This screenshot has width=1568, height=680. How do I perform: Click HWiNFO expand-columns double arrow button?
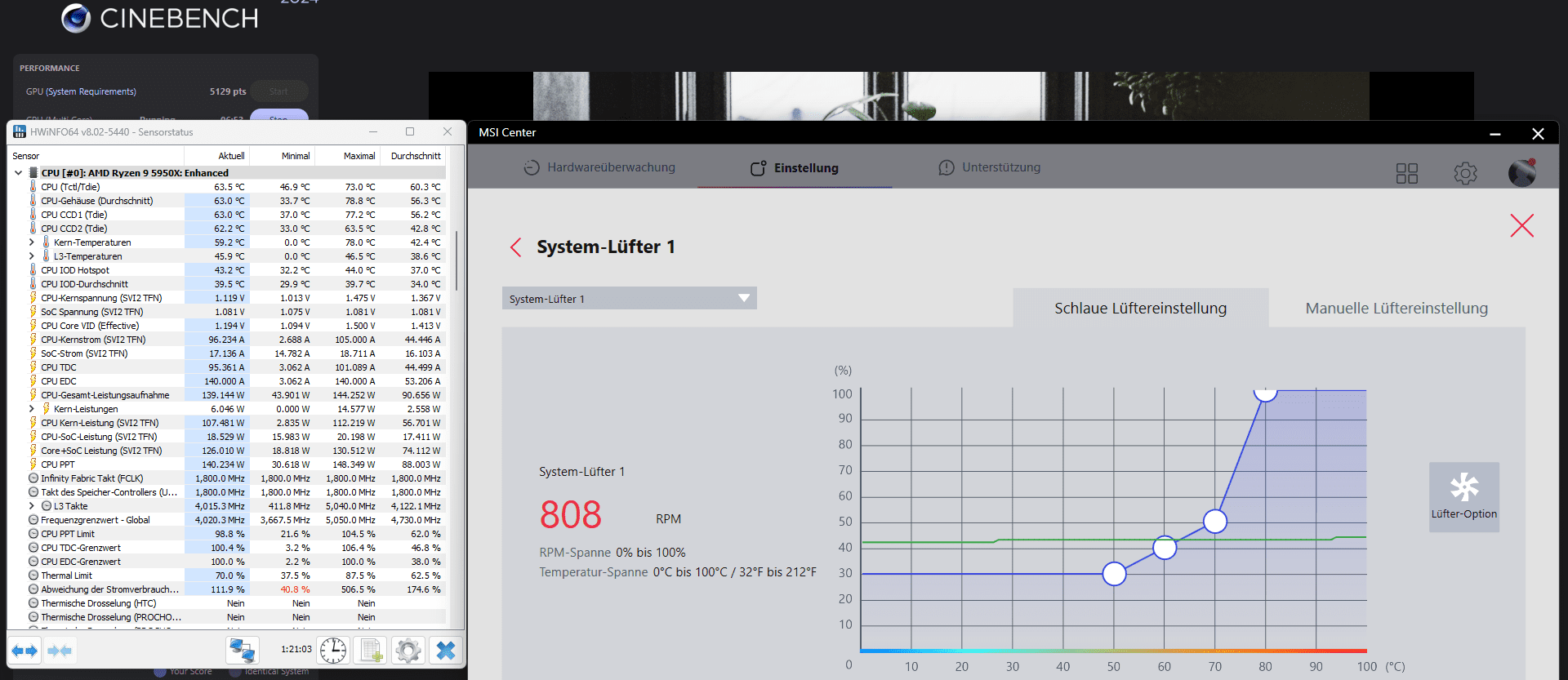24,651
